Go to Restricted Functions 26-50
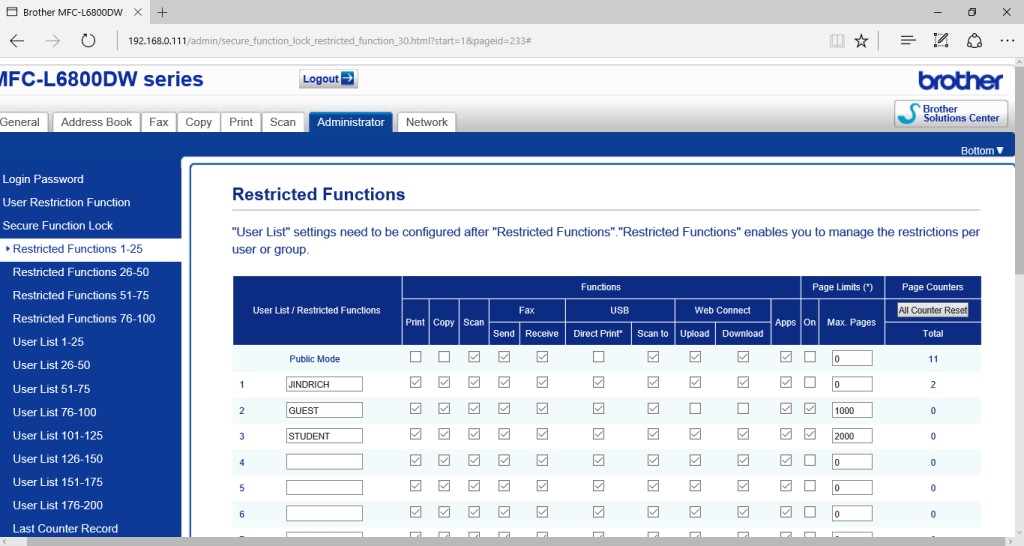1024x546 pixels. 80,272
